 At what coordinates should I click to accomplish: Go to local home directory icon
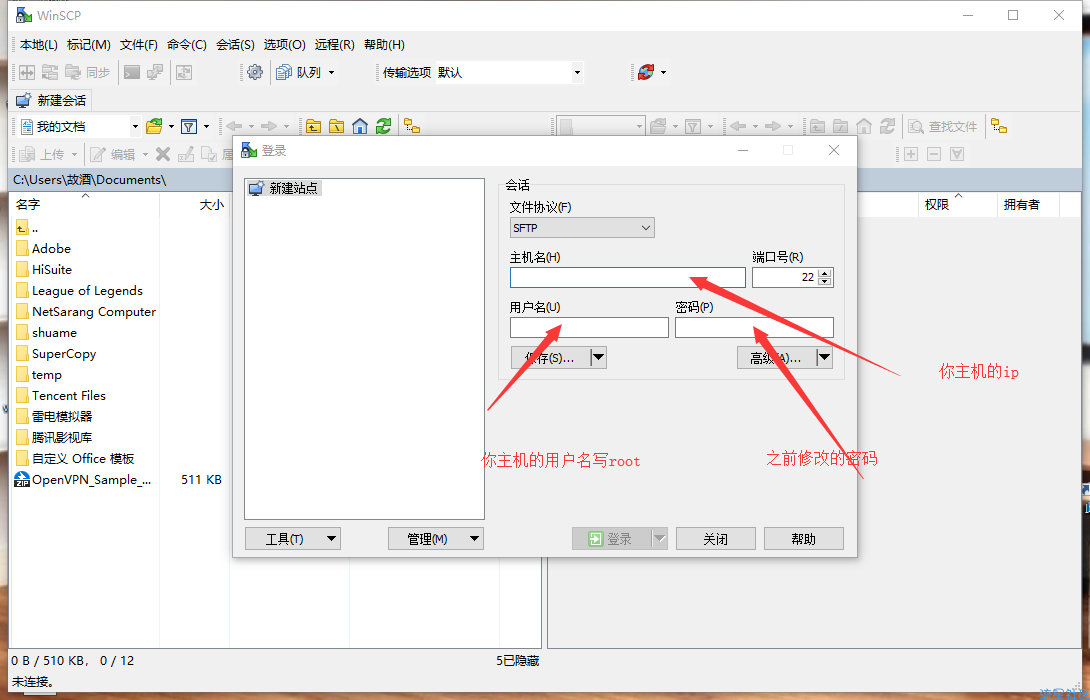pyautogui.click(x=359, y=127)
